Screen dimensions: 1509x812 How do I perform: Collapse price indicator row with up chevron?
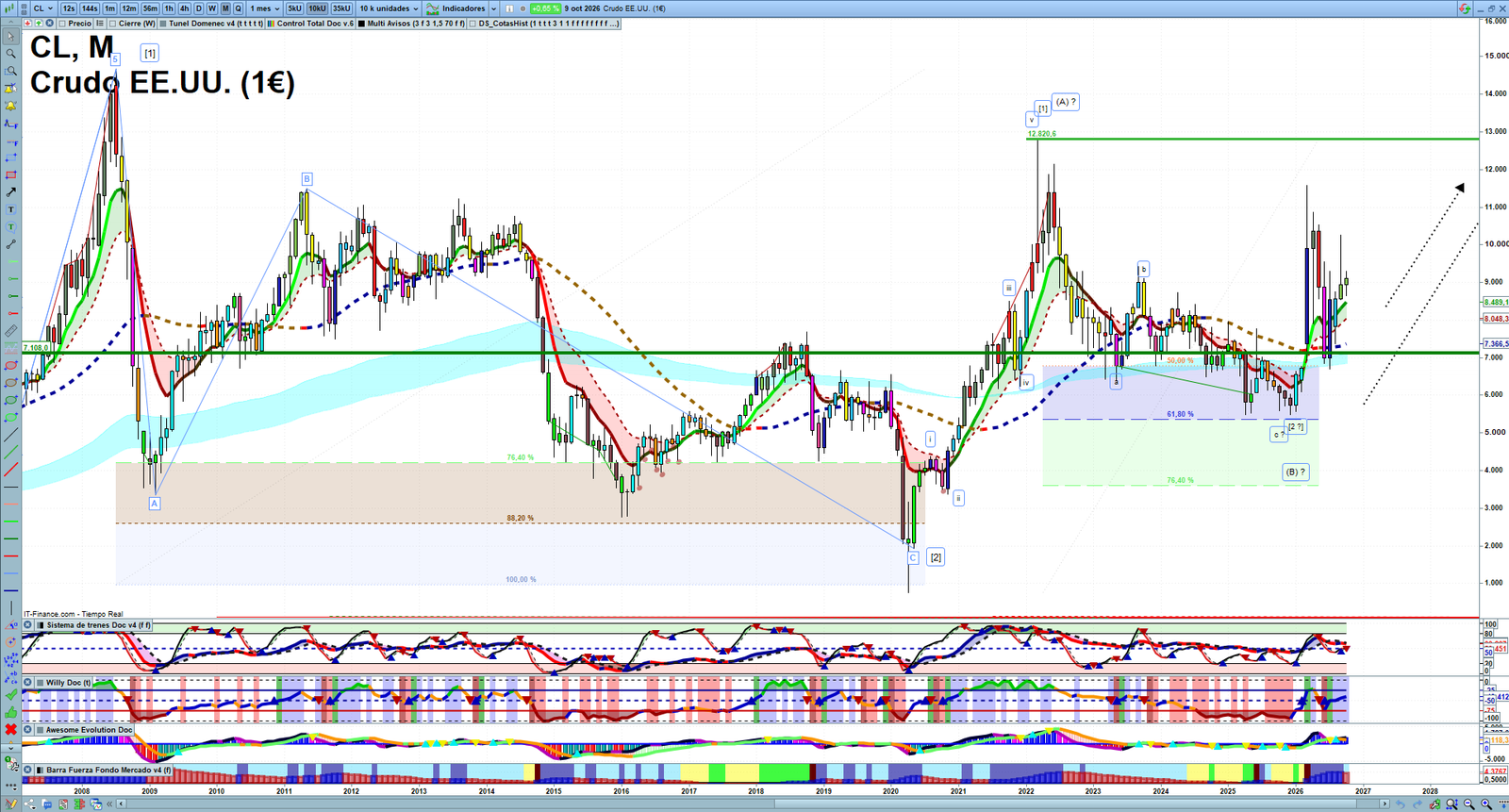[10, 23]
